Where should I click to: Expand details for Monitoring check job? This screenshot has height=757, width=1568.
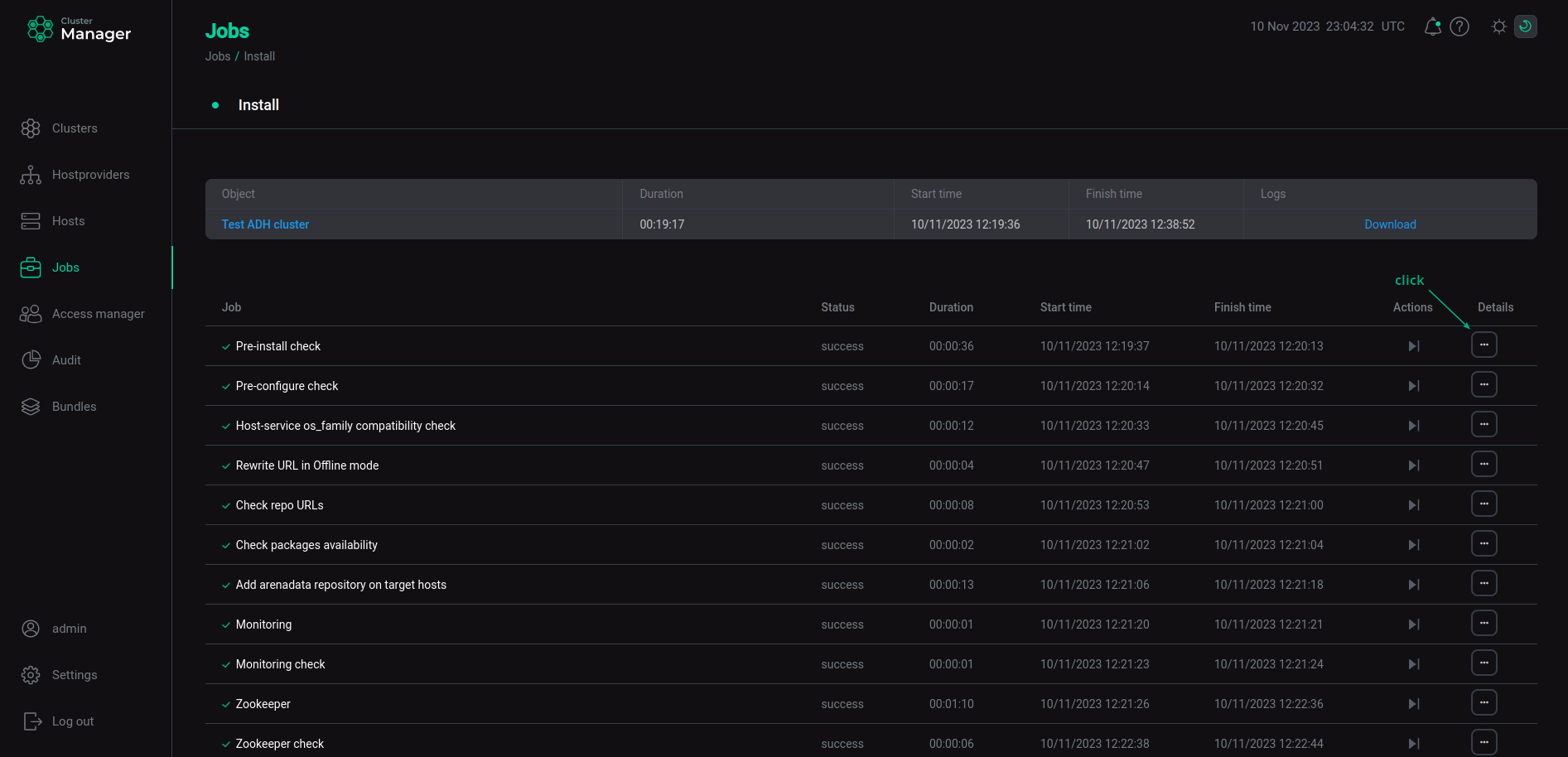[1484, 663]
